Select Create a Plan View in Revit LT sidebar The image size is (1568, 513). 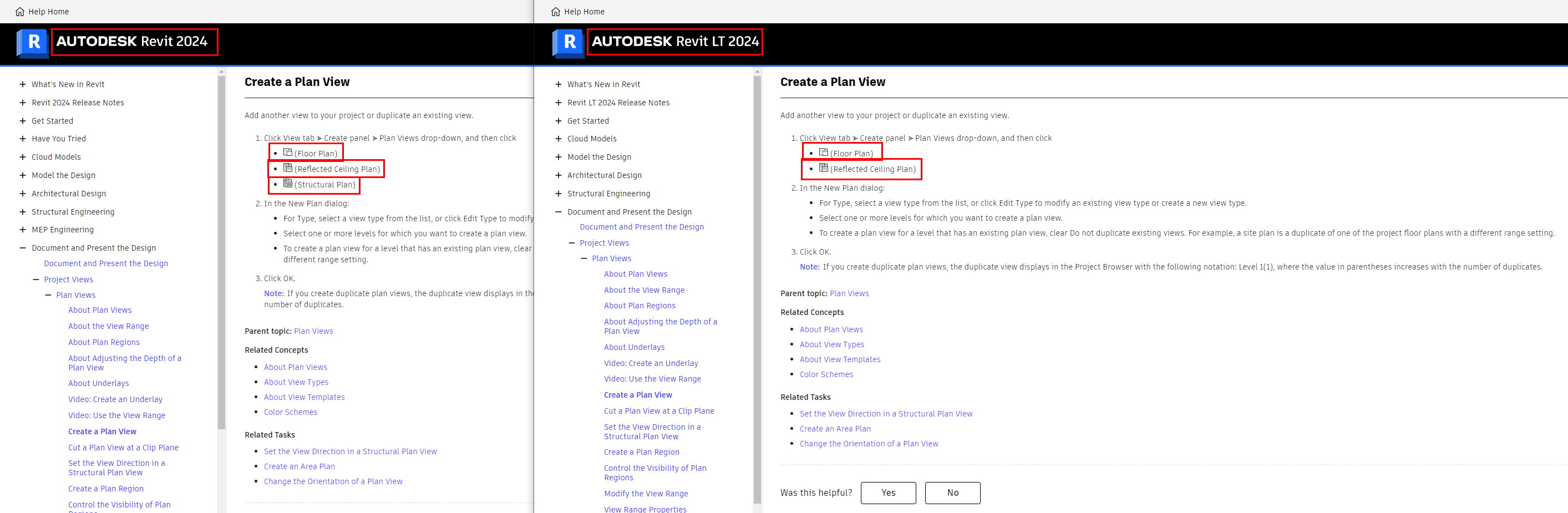point(638,395)
